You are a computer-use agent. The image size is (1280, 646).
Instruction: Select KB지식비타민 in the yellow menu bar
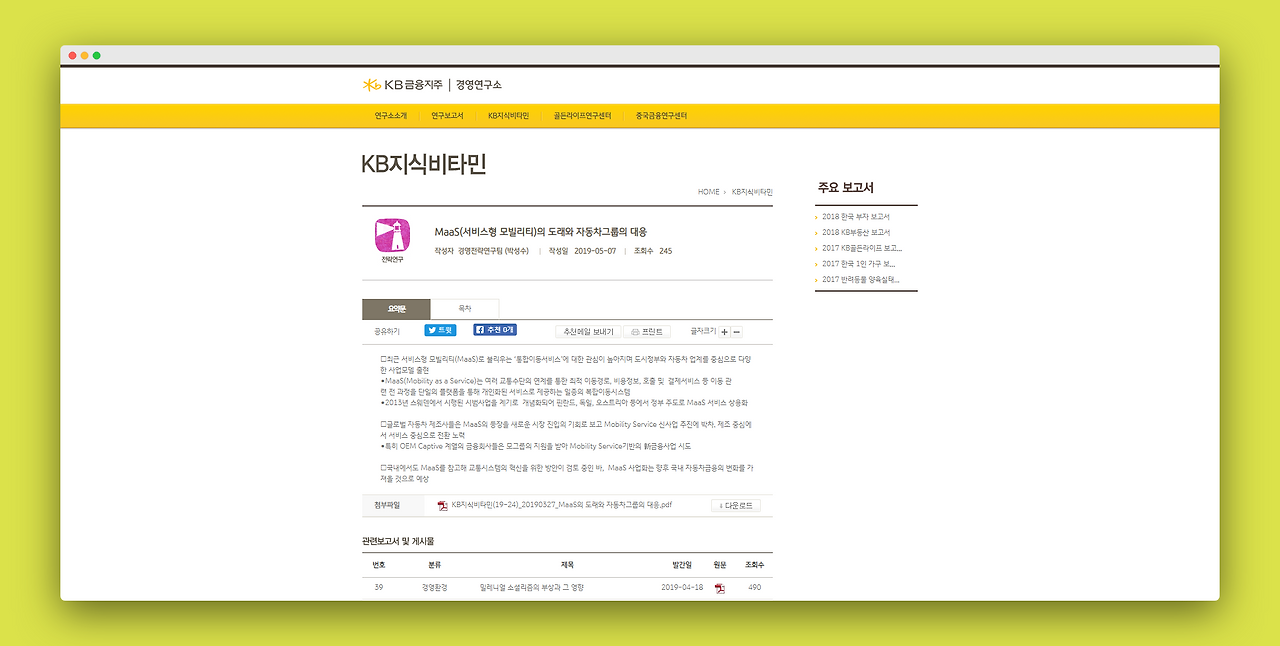point(508,116)
